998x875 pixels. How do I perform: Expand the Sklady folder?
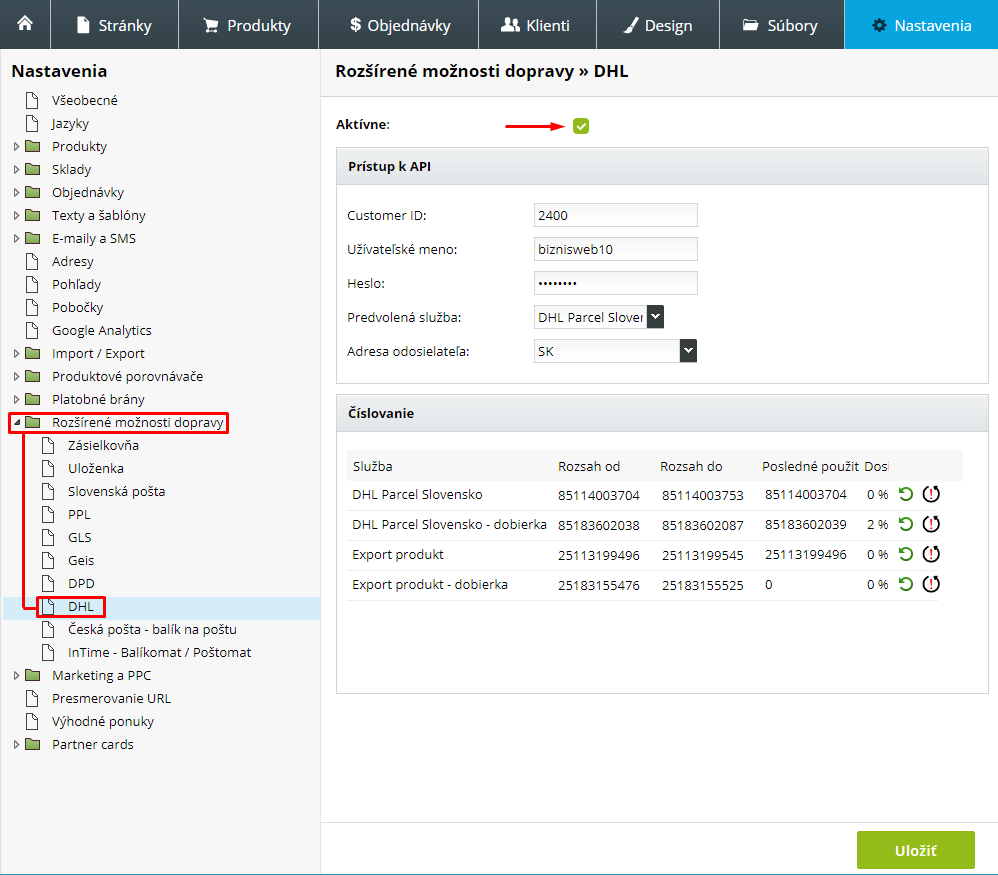[x=17, y=169]
